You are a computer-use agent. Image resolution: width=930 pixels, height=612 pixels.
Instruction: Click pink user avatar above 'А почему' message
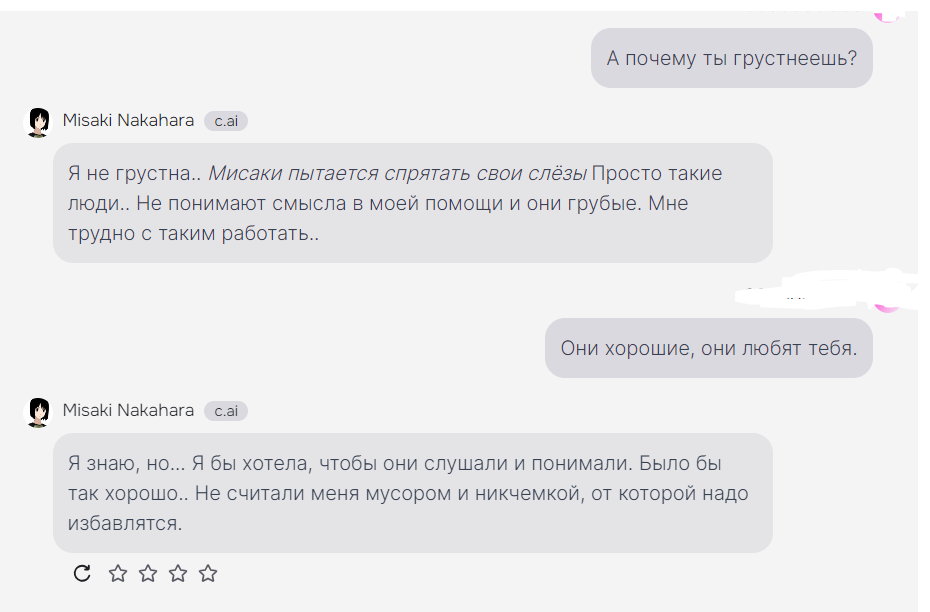coord(887,14)
